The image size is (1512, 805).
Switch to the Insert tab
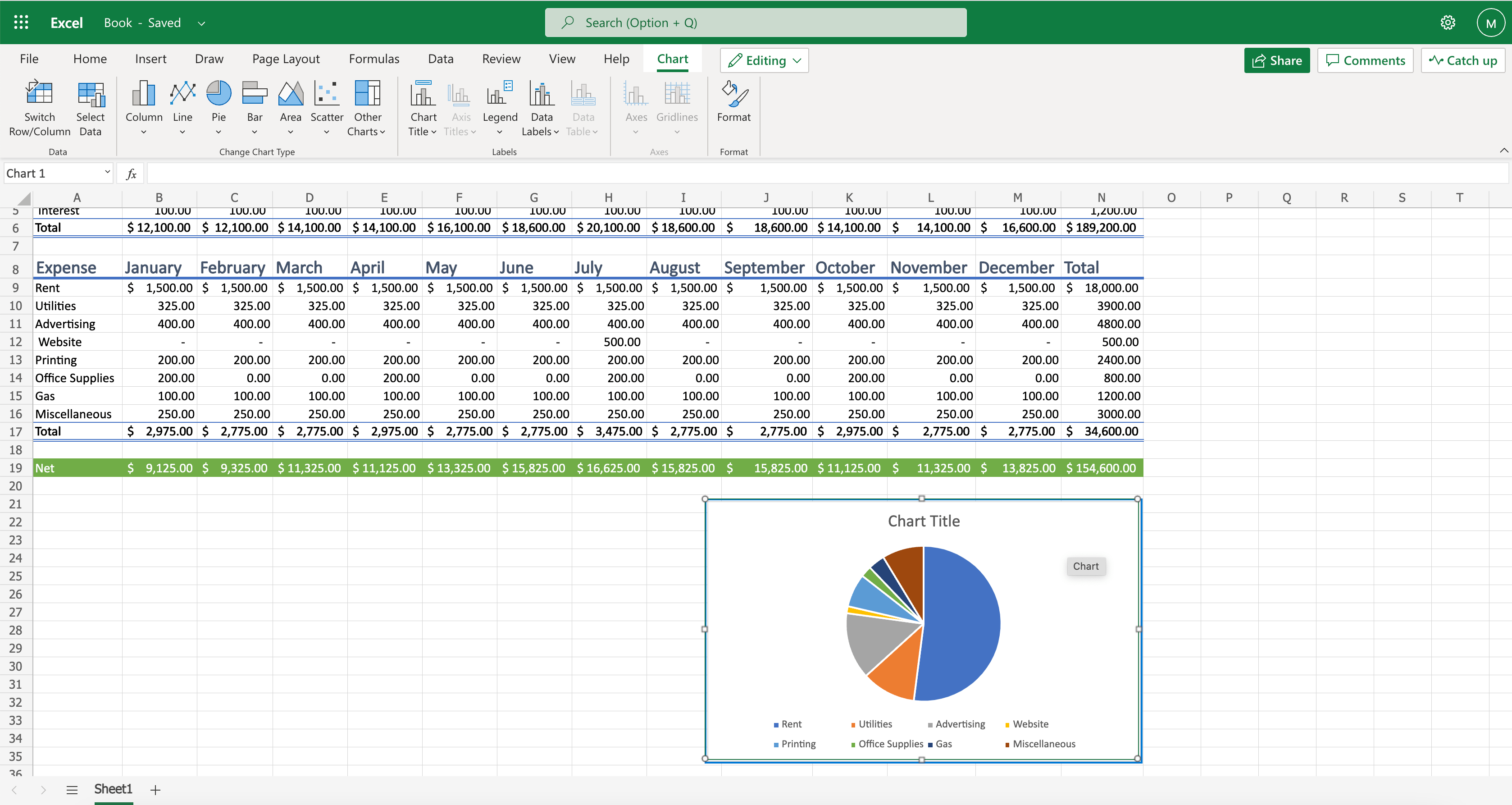pyautogui.click(x=151, y=59)
